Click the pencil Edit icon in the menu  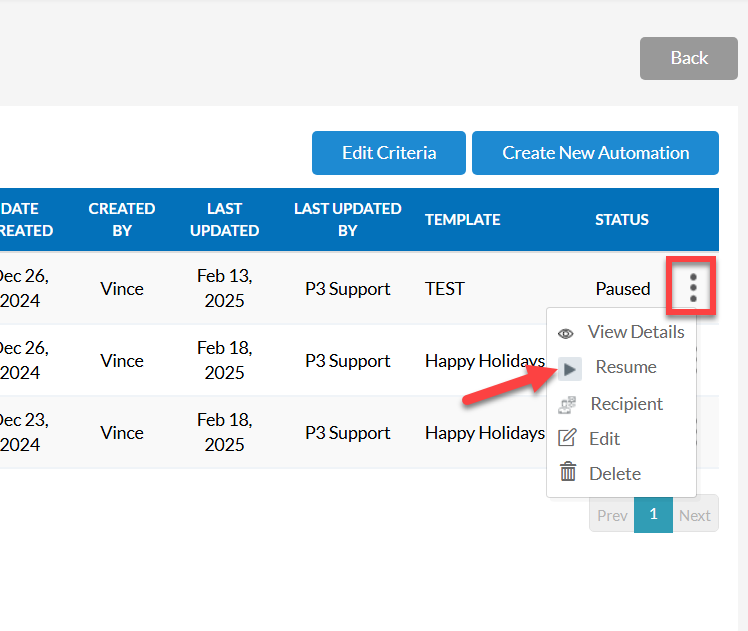(567, 438)
